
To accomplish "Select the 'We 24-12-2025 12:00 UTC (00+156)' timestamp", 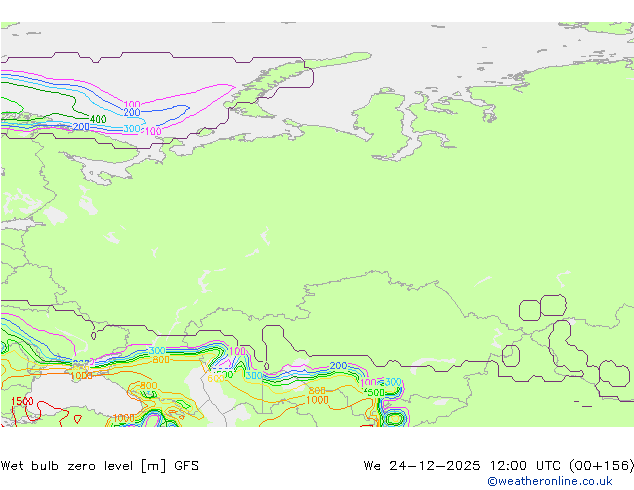I will [x=499, y=466].
